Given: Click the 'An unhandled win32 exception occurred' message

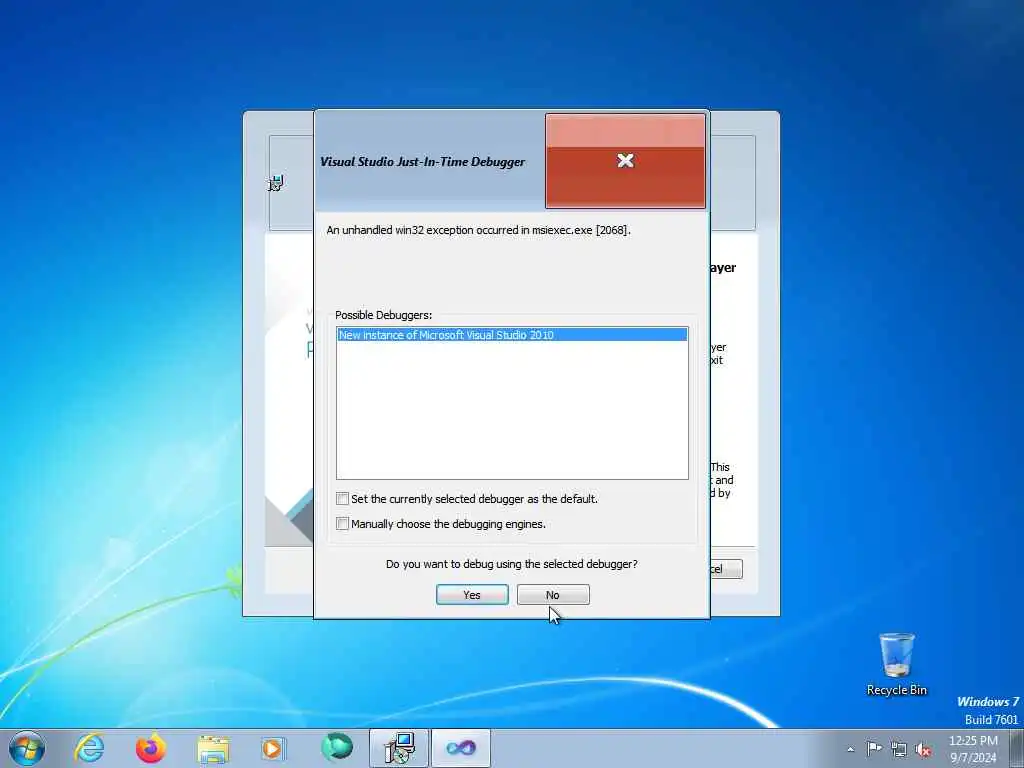Looking at the screenshot, I should pyautogui.click(x=479, y=230).
